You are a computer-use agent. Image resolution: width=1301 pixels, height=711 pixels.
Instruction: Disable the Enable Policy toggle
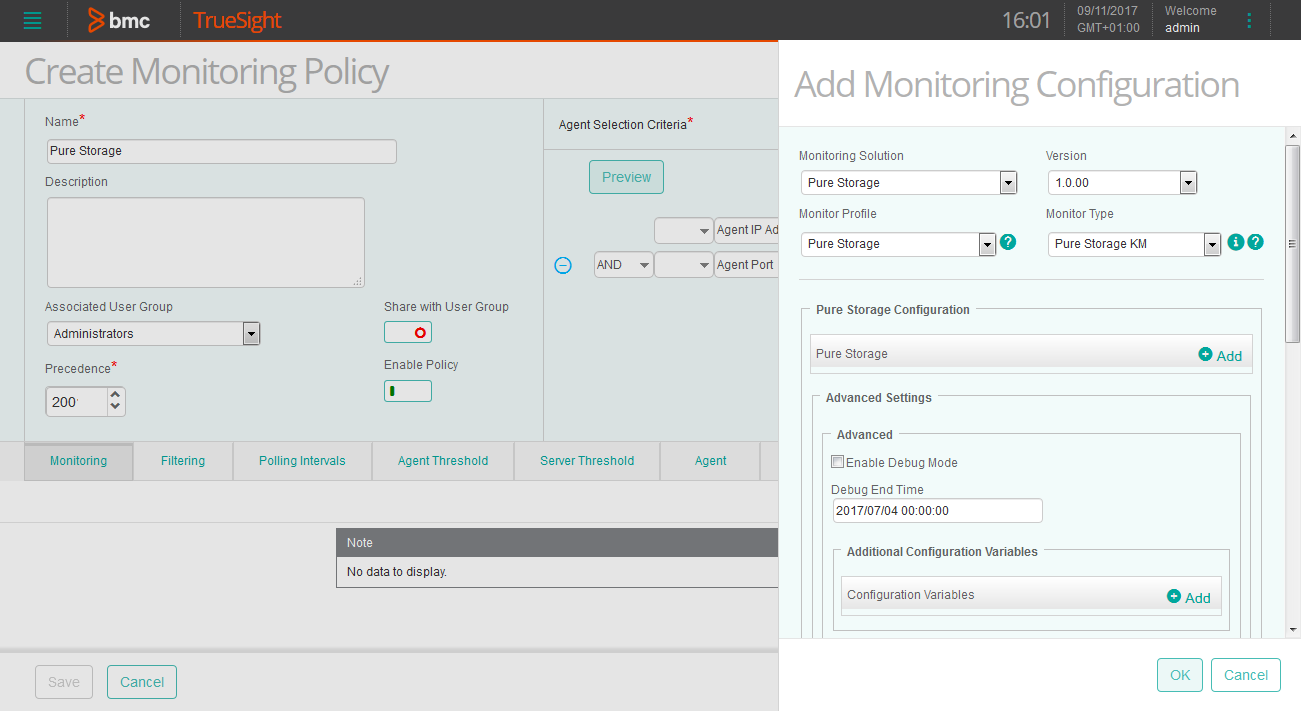pyautogui.click(x=407, y=390)
